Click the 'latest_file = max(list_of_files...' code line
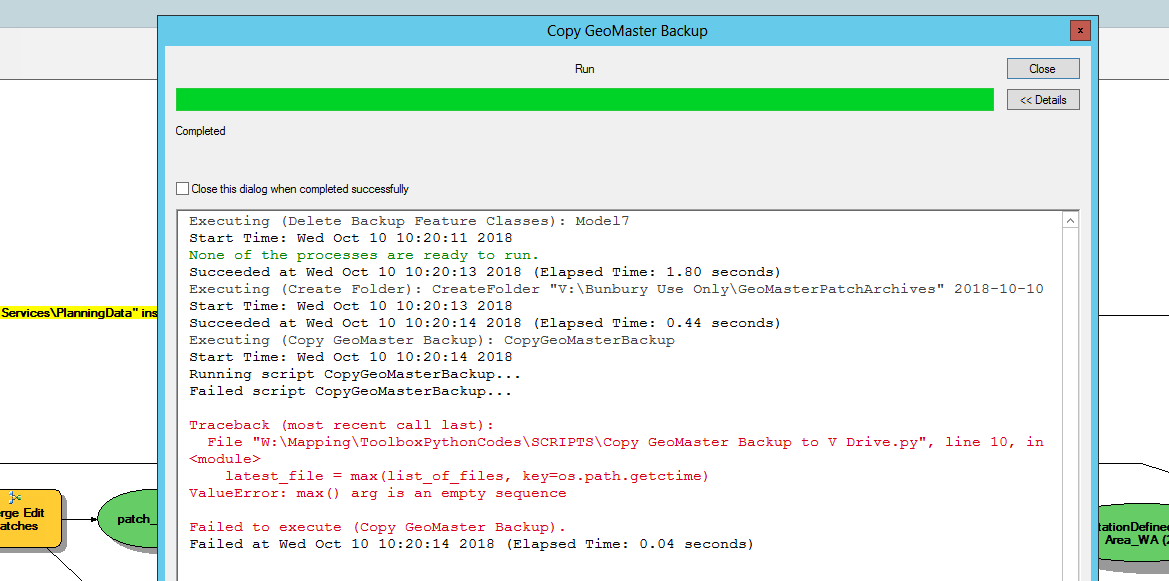This screenshot has height=581, width=1169. click(467, 476)
